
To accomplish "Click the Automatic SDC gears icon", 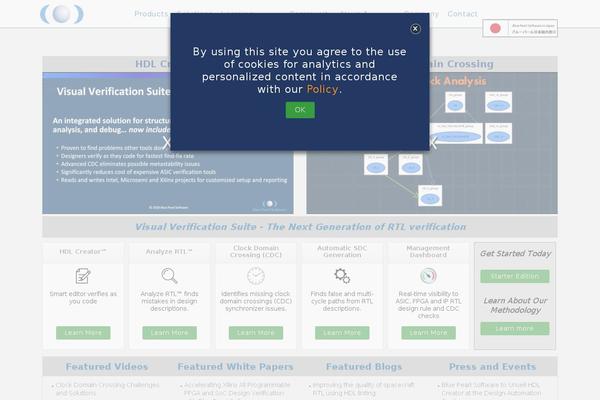I will click(342, 276).
